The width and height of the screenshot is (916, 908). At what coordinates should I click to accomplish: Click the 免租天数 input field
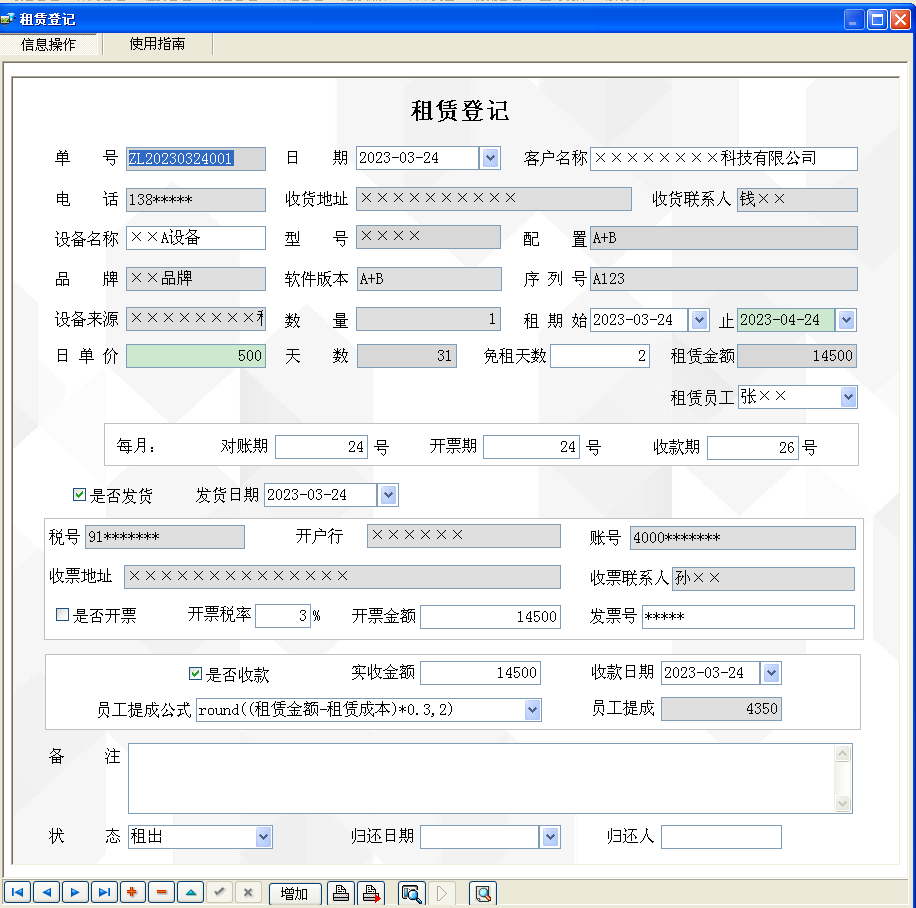pyautogui.click(x=600, y=356)
